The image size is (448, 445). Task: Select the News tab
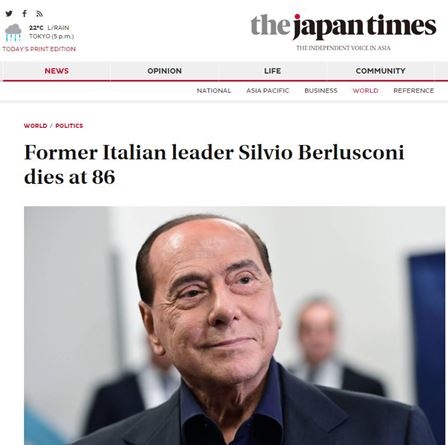(x=57, y=71)
